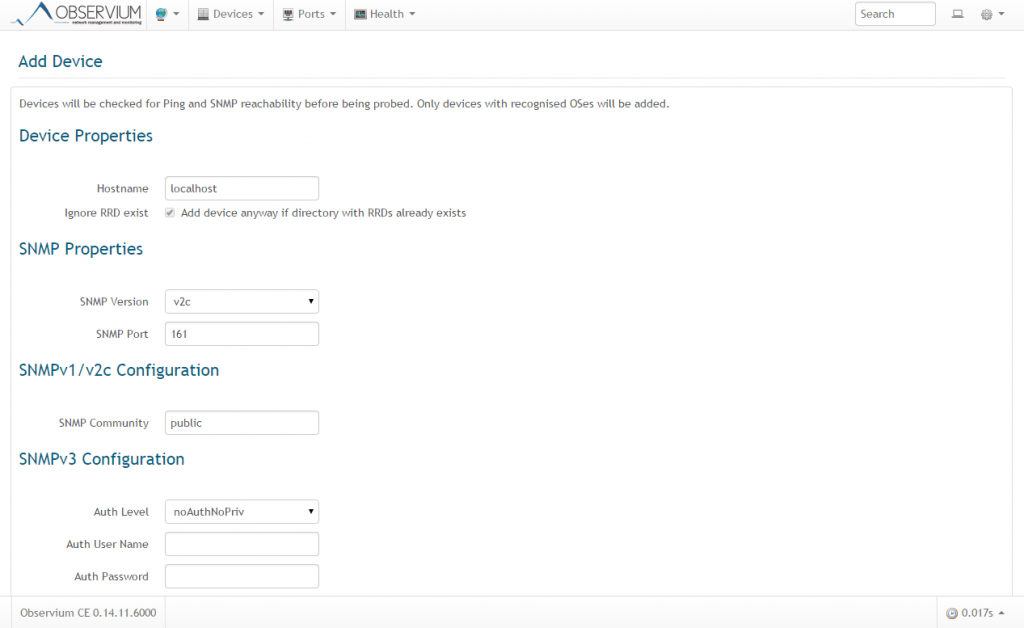Click into the SNMP Port field
Image resolution: width=1024 pixels, height=628 pixels.
(x=241, y=334)
